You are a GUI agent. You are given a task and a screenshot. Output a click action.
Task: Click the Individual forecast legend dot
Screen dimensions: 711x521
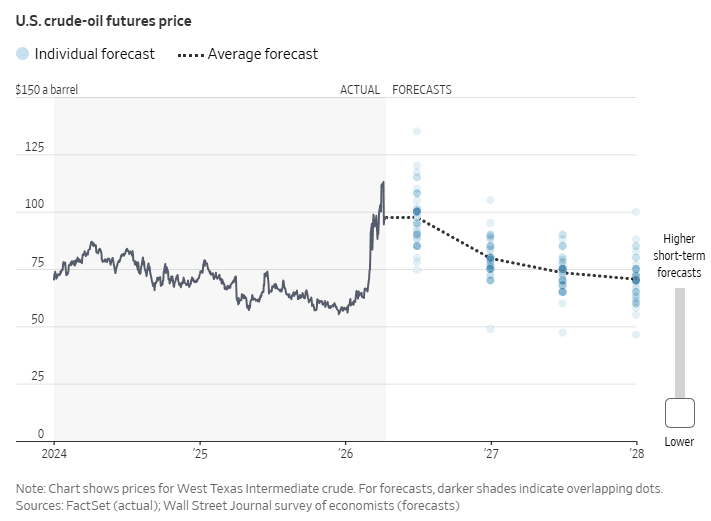pyautogui.click(x=23, y=54)
